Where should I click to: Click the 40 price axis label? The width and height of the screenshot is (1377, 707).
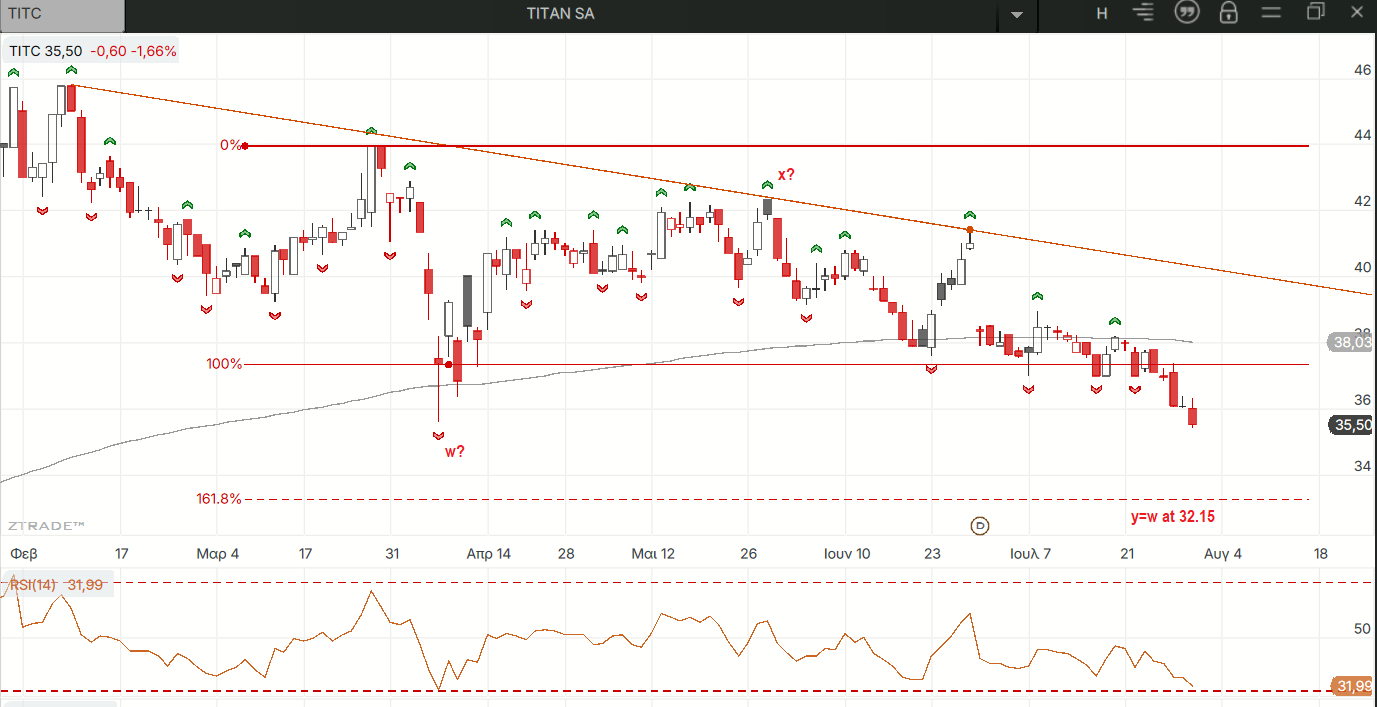pyautogui.click(x=1362, y=267)
